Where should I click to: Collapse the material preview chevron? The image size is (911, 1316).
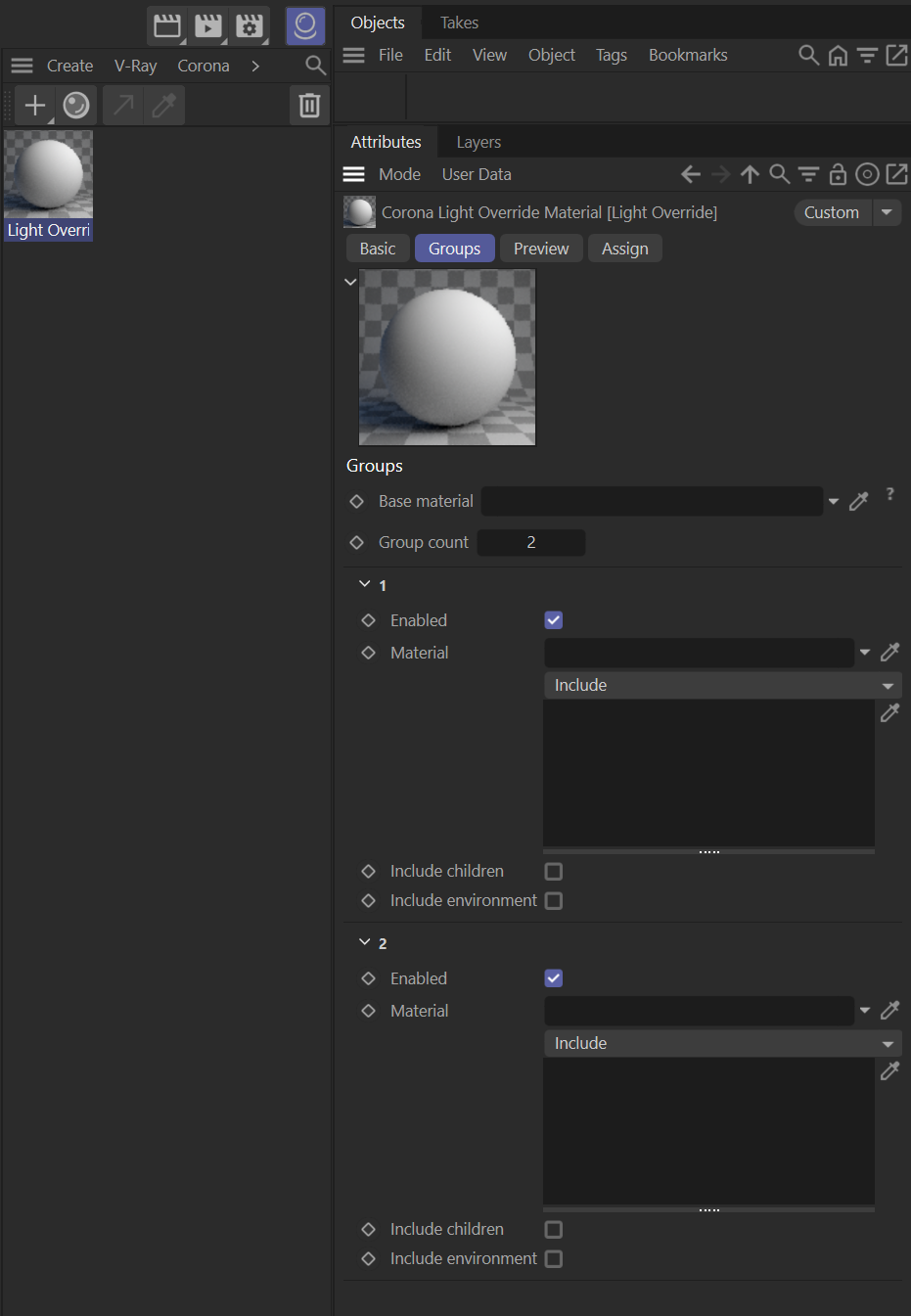pos(350,282)
